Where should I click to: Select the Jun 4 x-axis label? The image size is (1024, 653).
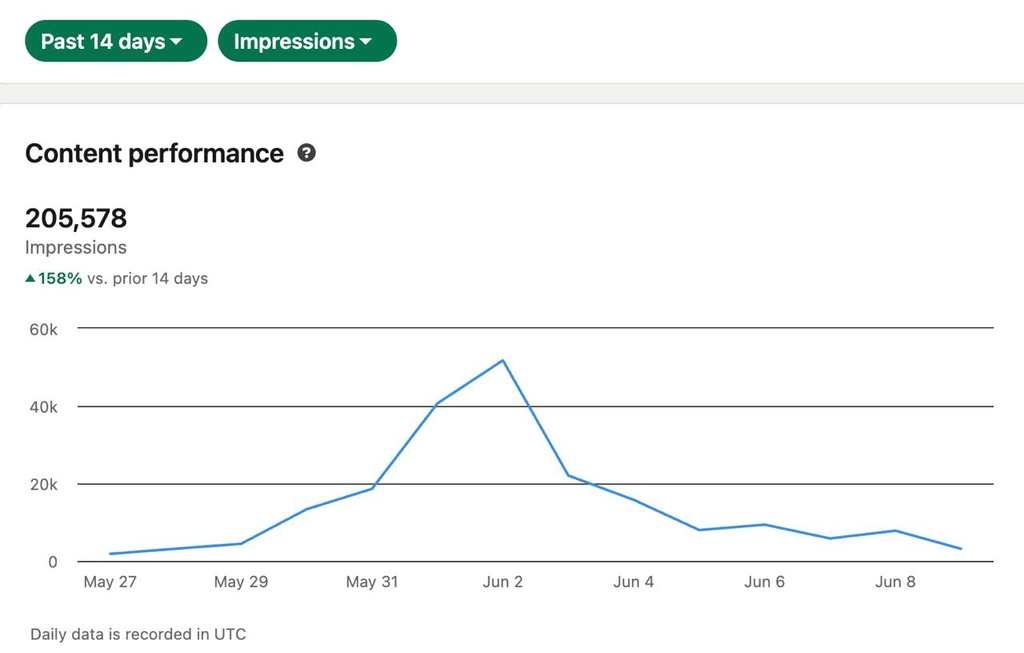click(633, 582)
